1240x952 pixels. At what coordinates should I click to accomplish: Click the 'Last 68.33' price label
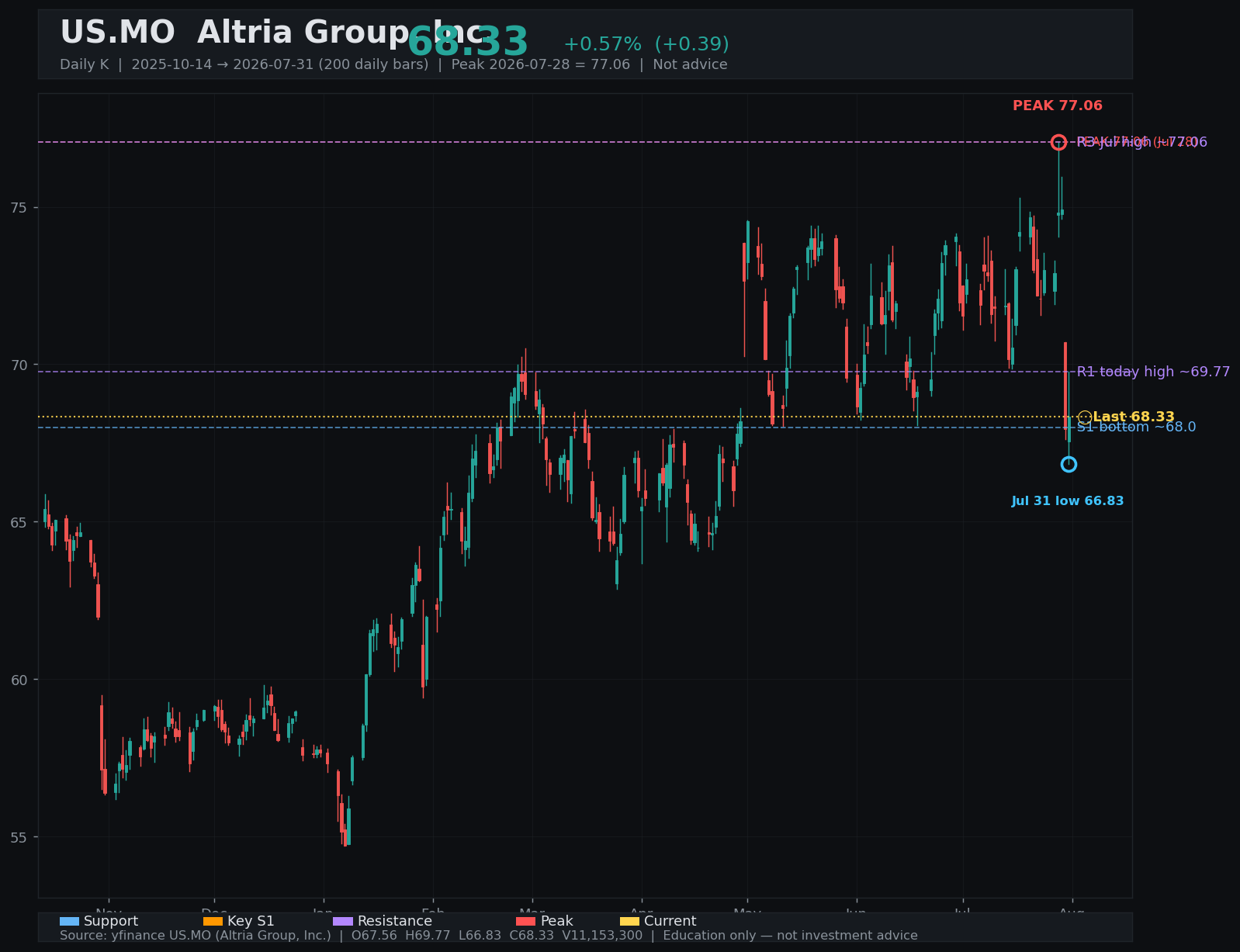tap(1134, 417)
